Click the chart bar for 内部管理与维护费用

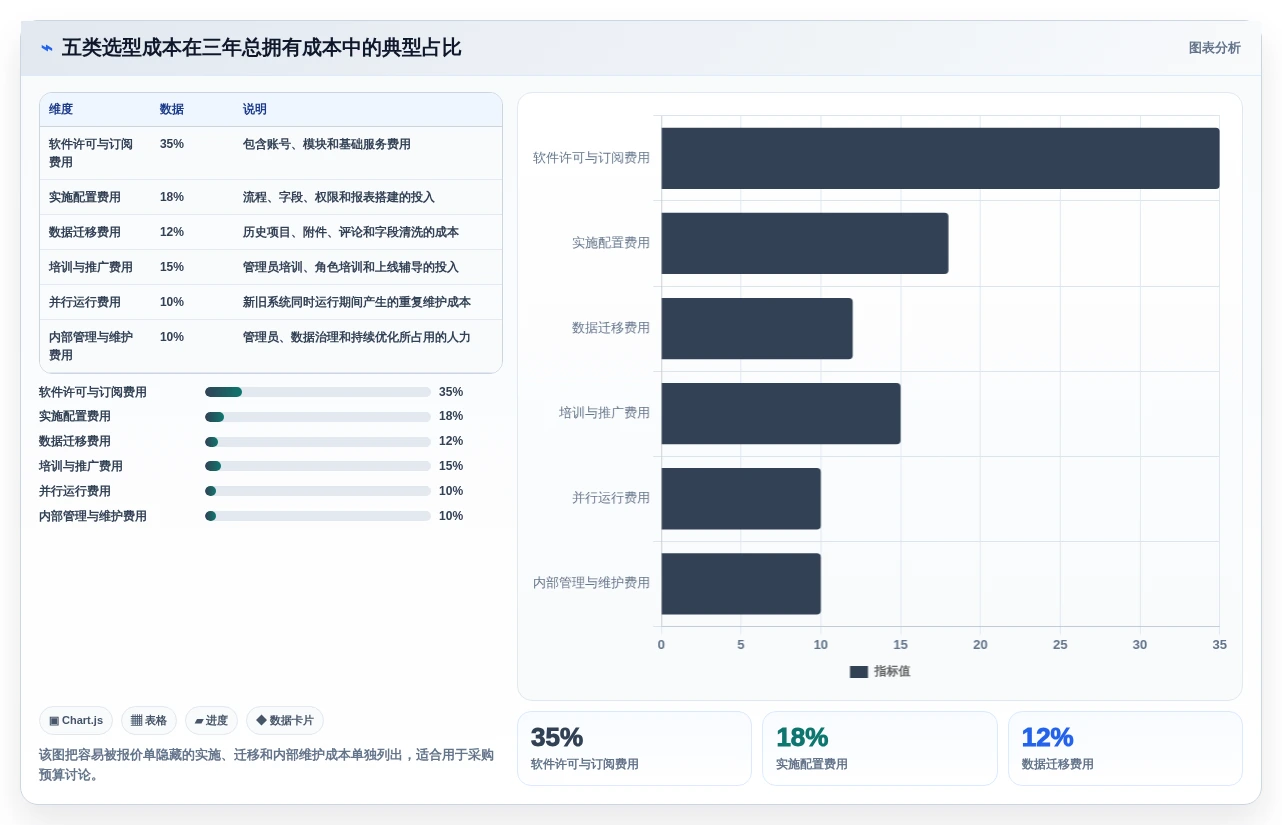coord(741,583)
